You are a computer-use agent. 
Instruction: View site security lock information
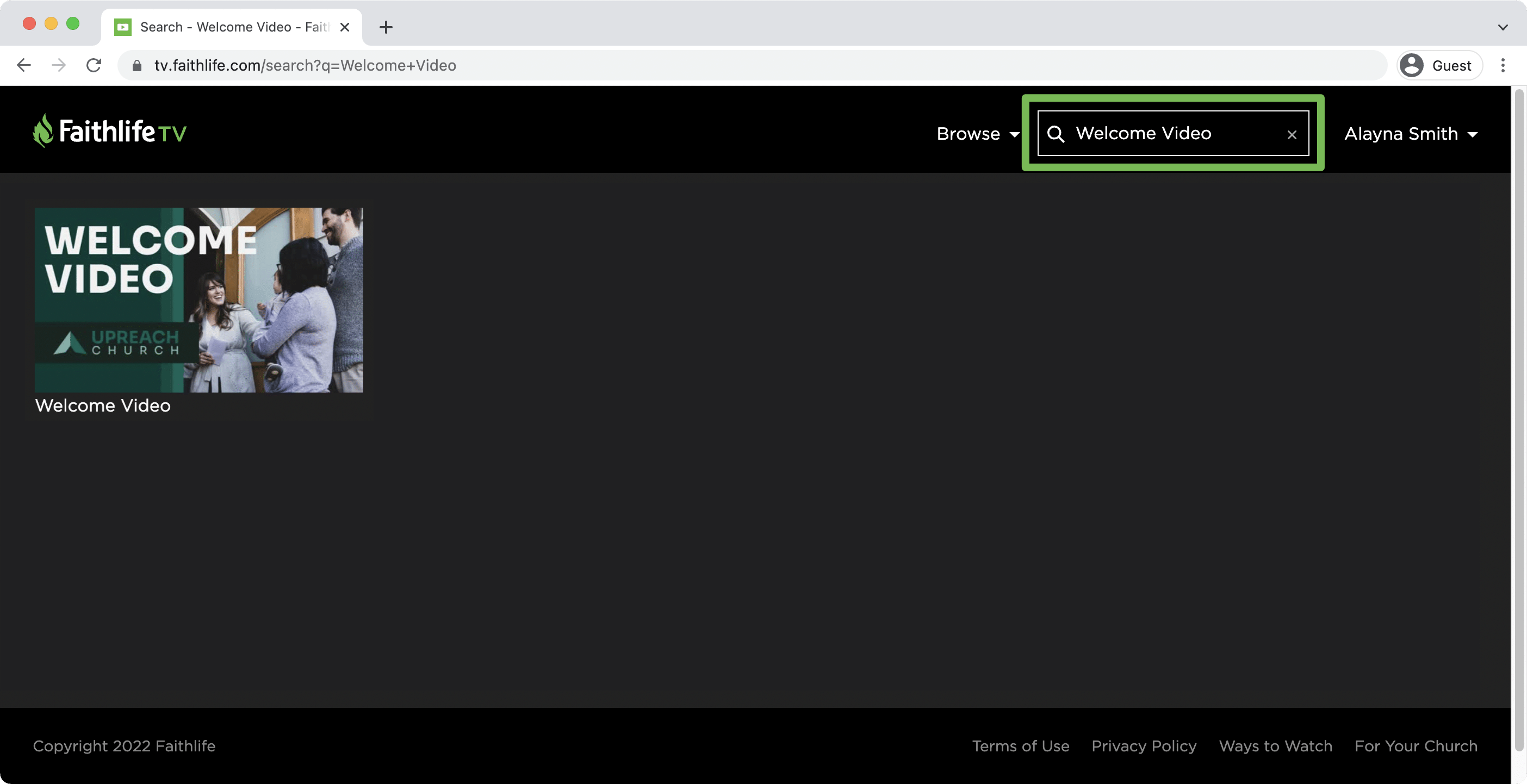click(x=137, y=65)
